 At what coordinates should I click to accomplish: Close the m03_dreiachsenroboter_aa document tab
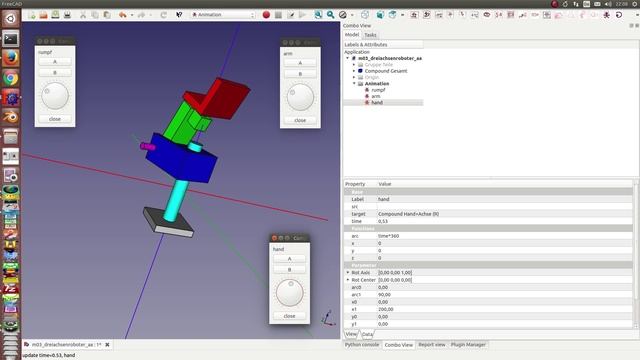(x=107, y=345)
